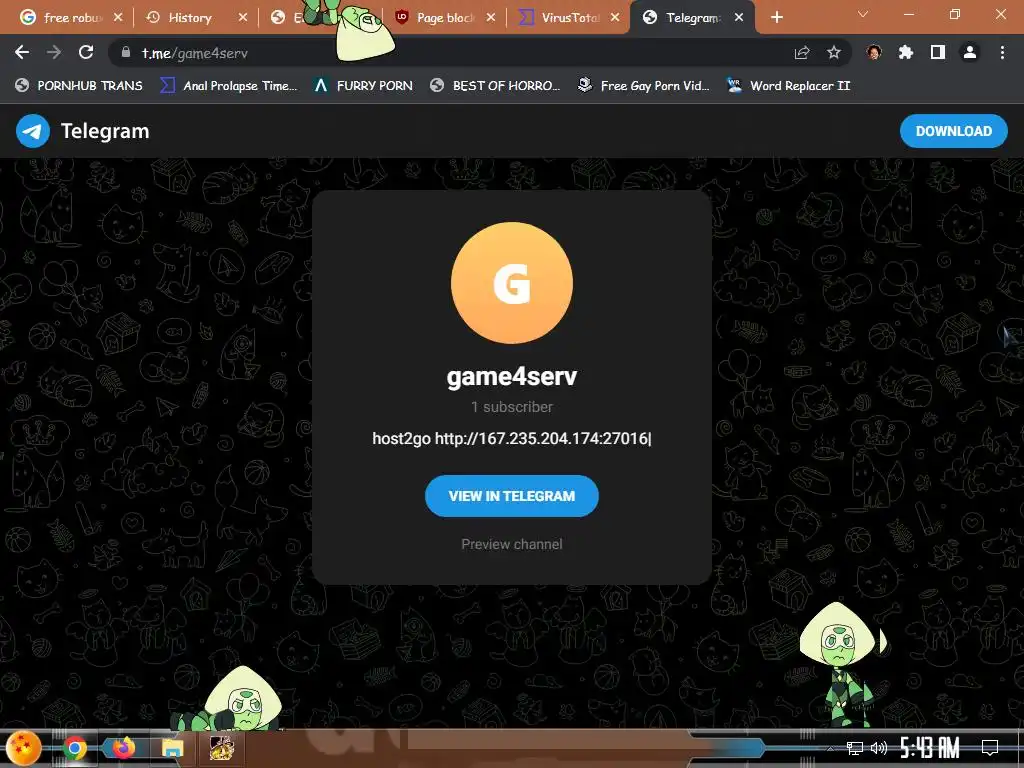The image size is (1024, 768).
Task: Open the notification center icon
Action: click(x=990, y=748)
